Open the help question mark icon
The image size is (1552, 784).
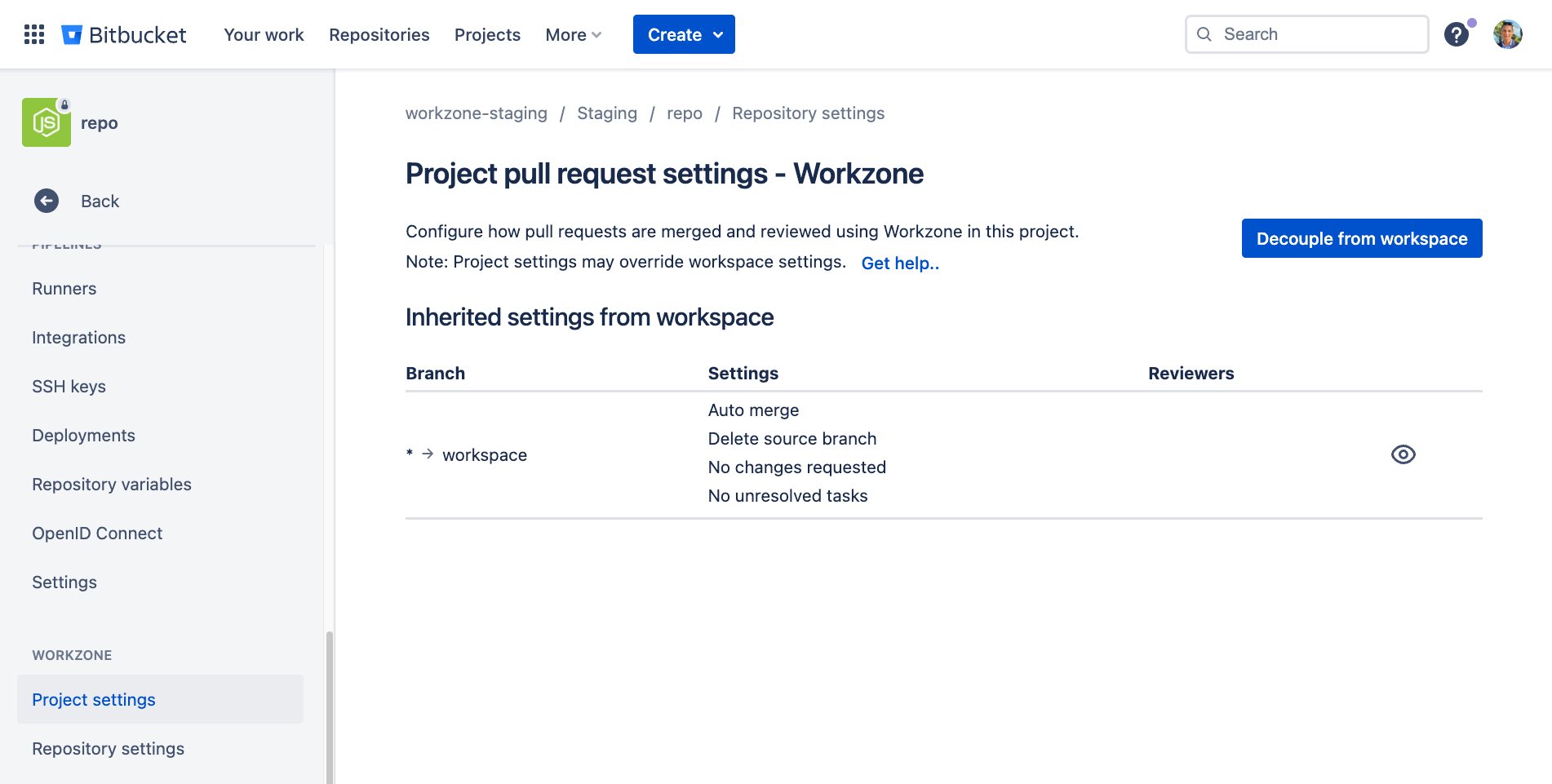point(1457,34)
